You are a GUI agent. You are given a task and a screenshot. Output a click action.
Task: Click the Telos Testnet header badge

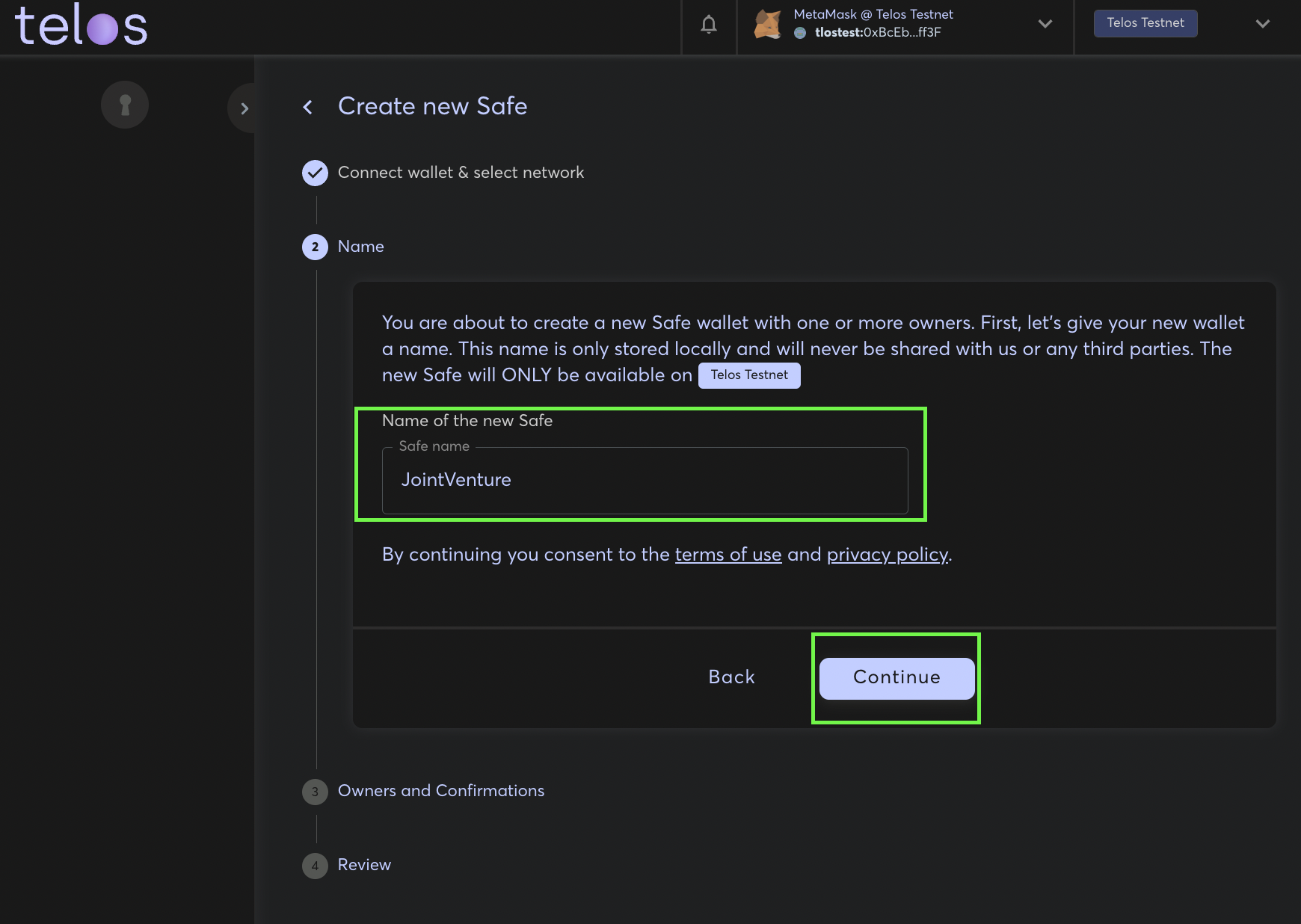[1145, 23]
